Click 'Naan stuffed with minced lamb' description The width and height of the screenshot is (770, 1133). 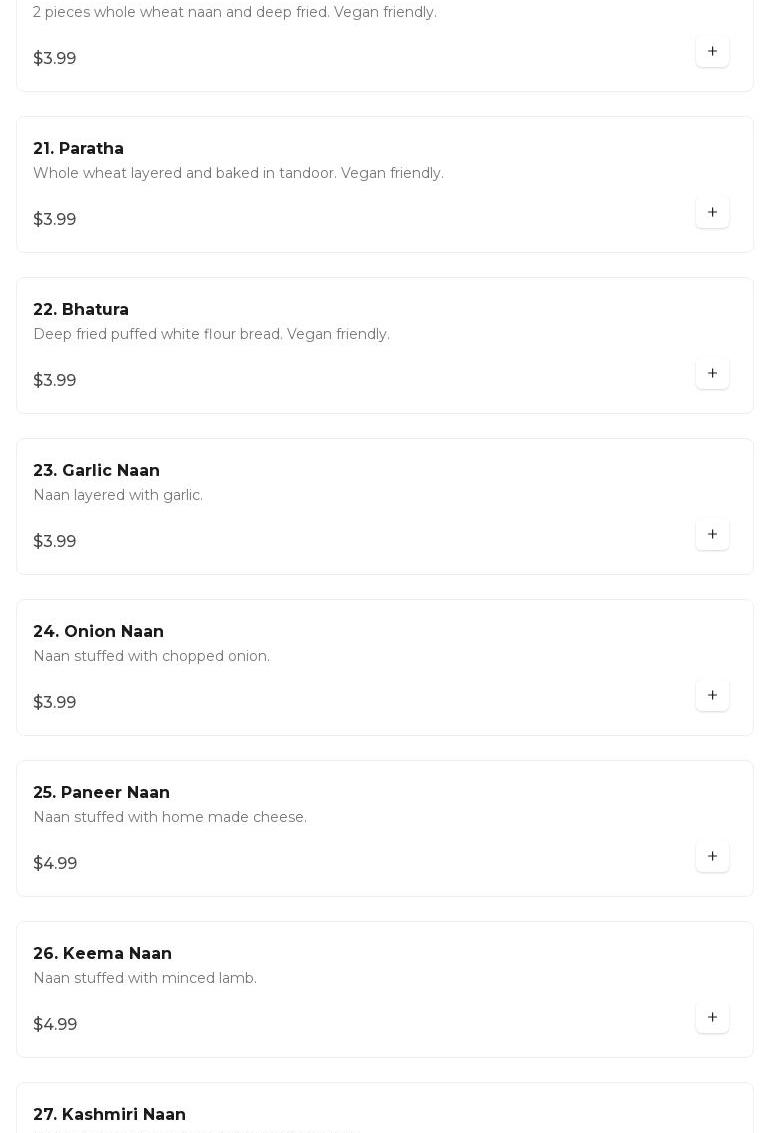pos(145,978)
